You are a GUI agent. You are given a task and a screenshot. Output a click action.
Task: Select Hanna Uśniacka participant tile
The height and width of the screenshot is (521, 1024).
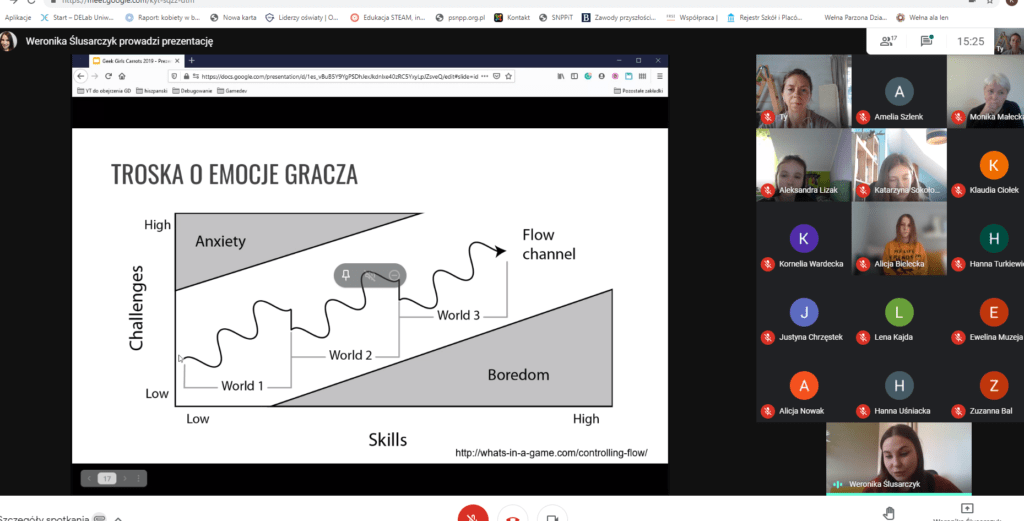tap(899, 385)
